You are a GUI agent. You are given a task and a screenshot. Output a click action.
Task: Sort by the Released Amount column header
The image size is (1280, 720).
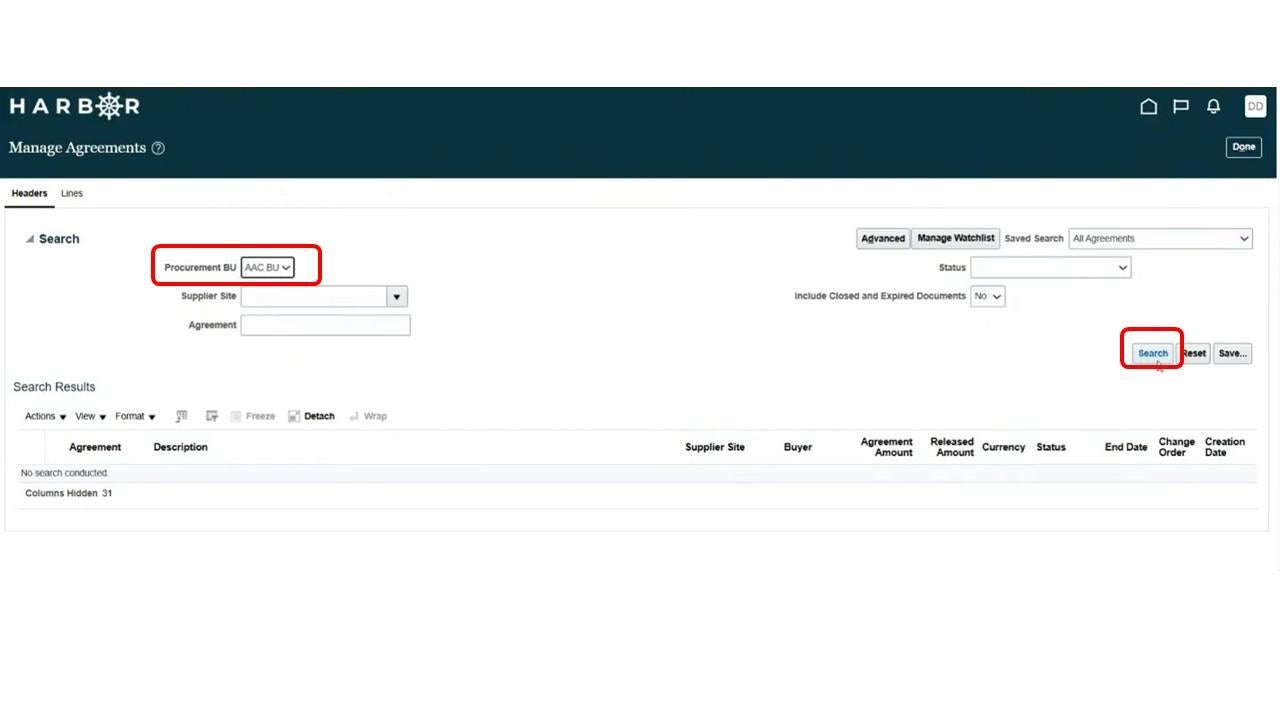952,447
